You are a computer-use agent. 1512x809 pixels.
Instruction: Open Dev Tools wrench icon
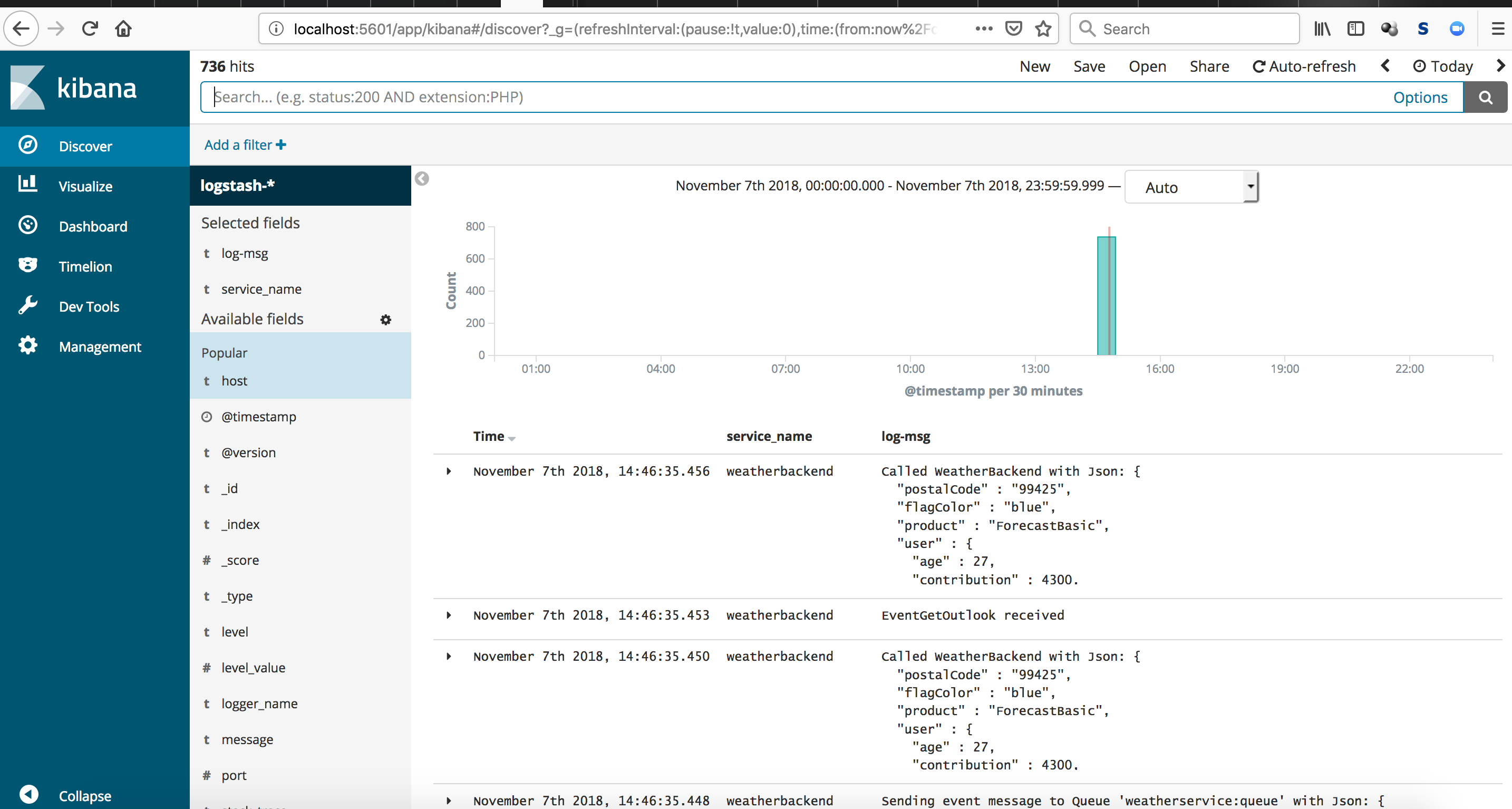[x=27, y=305]
